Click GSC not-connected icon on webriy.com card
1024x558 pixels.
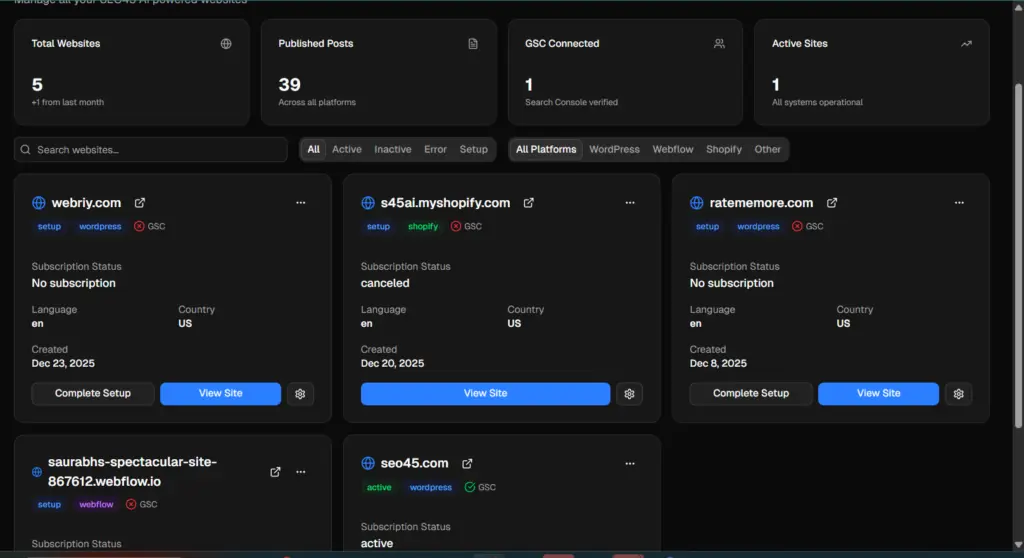coord(139,226)
